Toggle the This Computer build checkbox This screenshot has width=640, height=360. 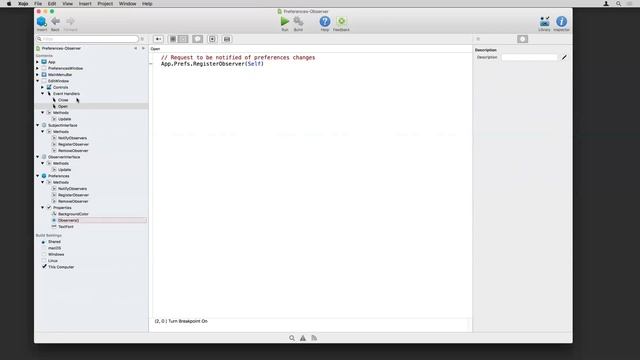(x=44, y=267)
